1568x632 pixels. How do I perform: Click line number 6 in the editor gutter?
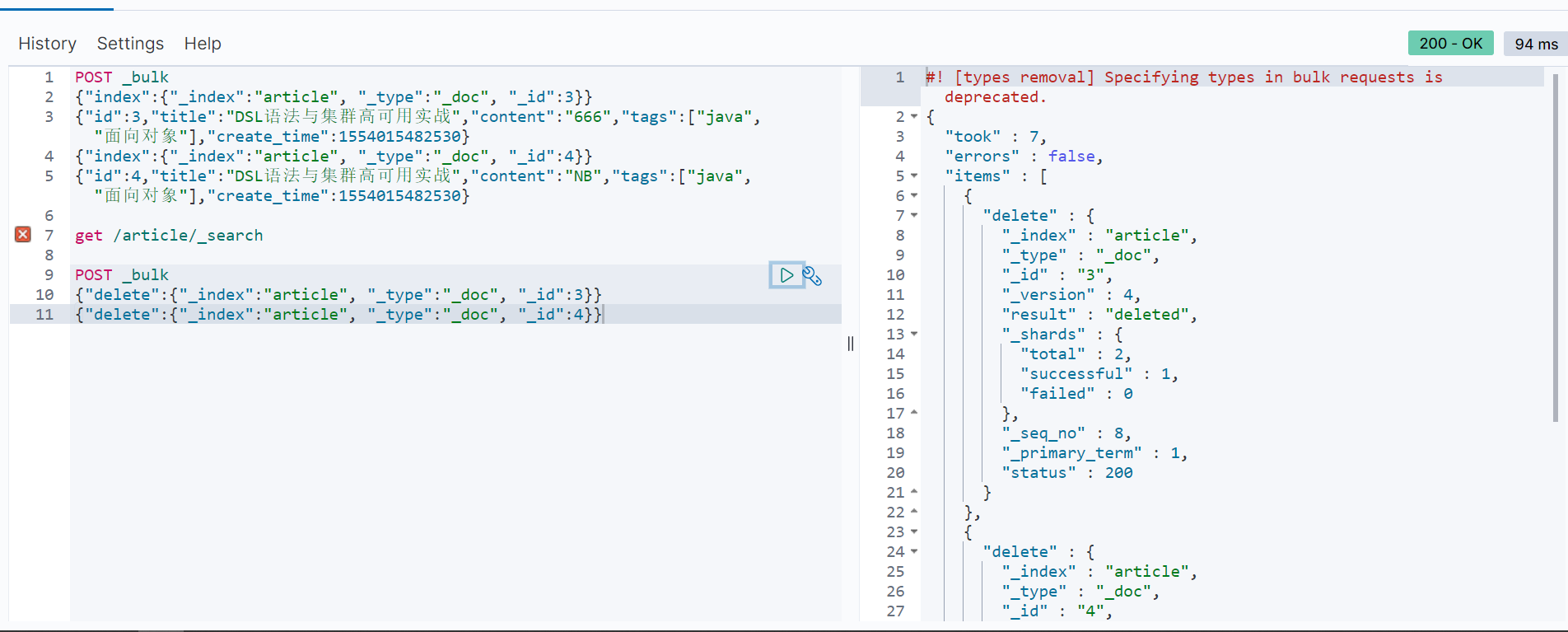tap(49, 216)
